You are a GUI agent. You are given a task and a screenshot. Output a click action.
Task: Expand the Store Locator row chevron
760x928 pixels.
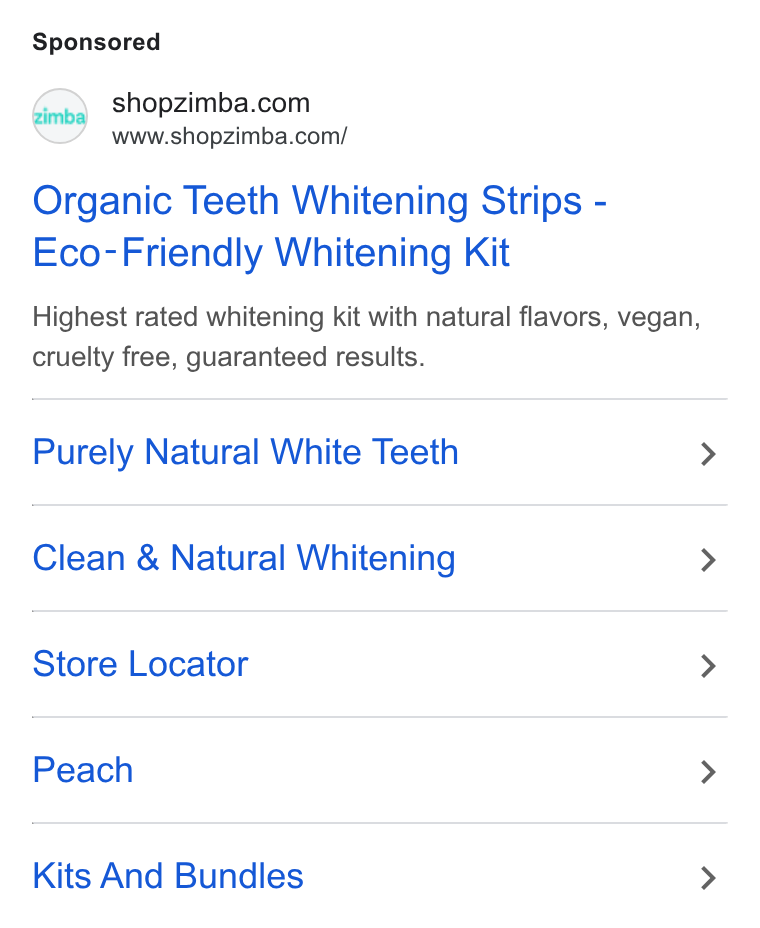pos(708,666)
